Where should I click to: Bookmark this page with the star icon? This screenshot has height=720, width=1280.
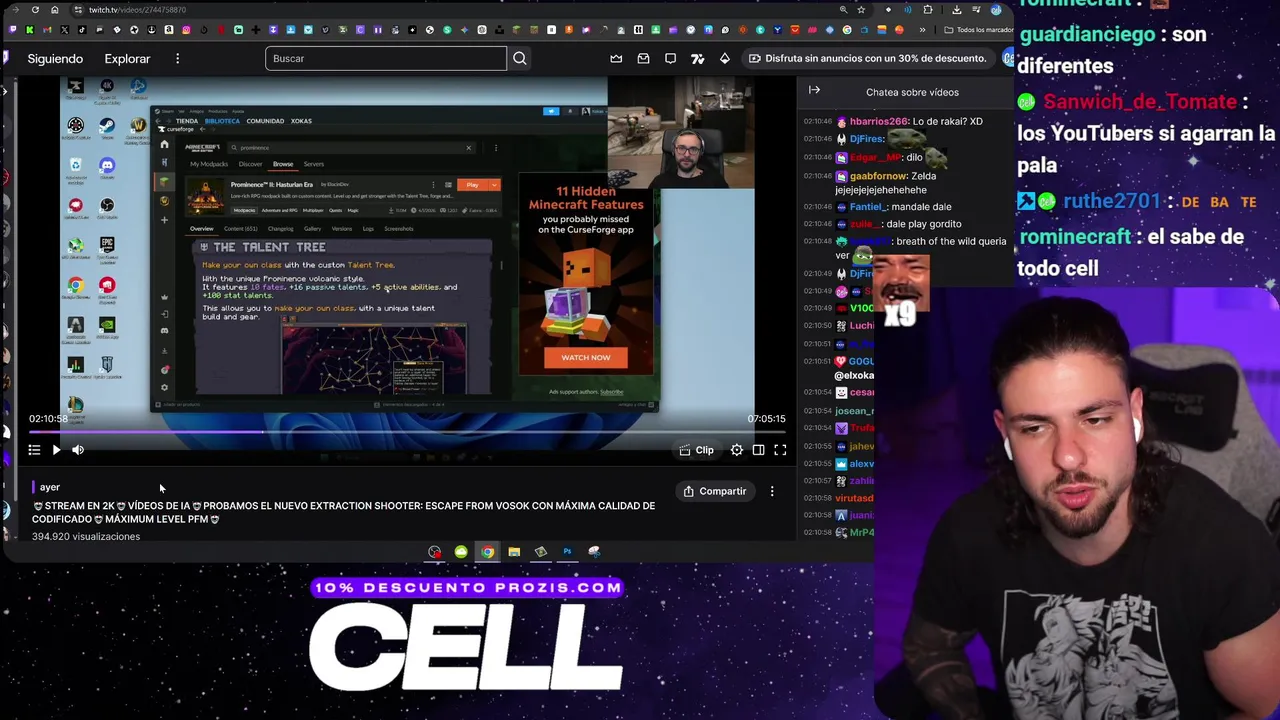coord(861,10)
